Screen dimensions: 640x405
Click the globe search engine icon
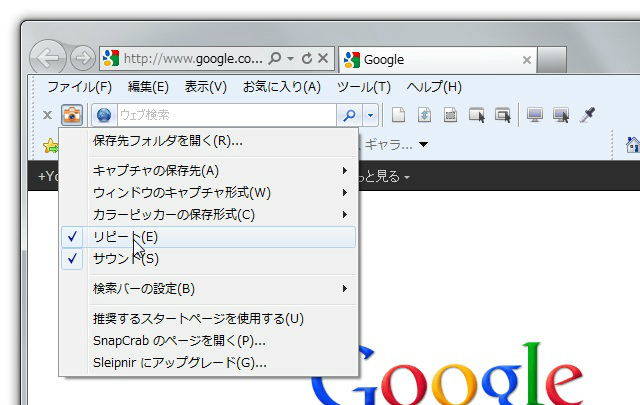coord(104,115)
